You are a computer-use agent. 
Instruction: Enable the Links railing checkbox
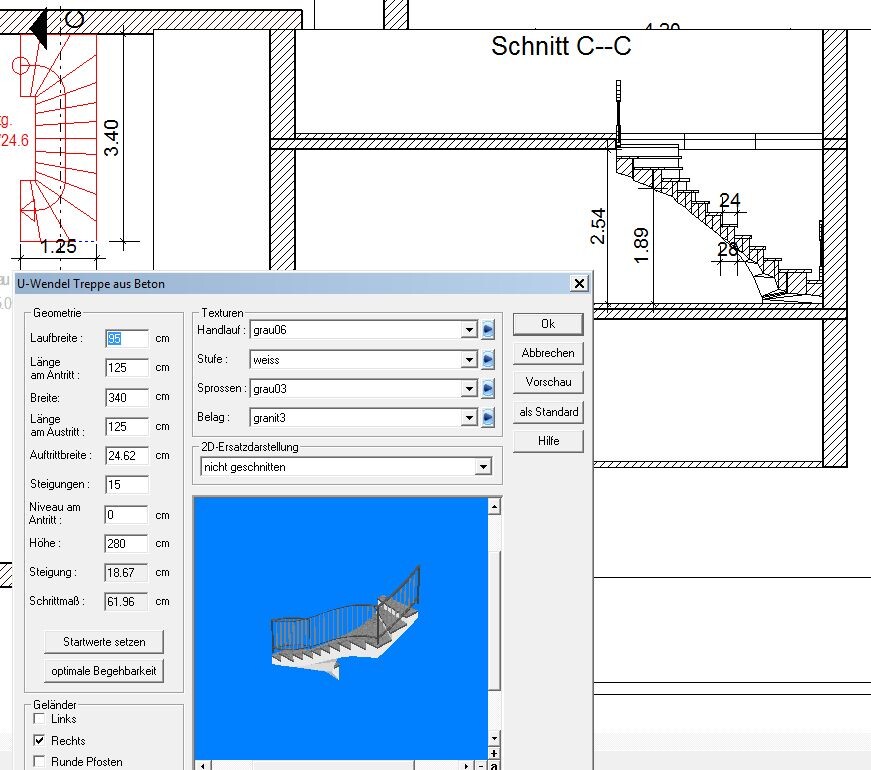coord(40,719)
